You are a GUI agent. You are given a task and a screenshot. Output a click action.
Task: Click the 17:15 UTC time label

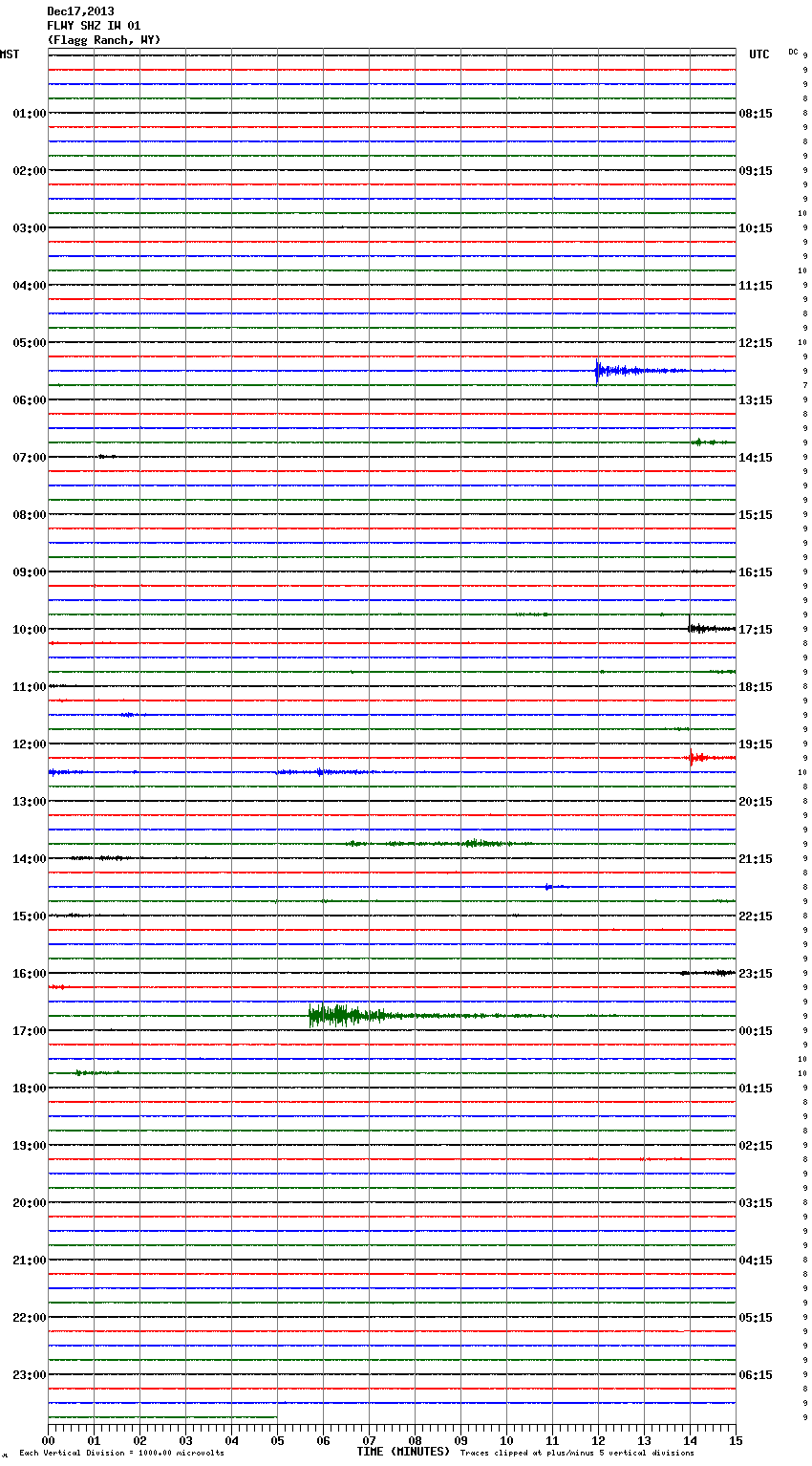tap(756, 630)
